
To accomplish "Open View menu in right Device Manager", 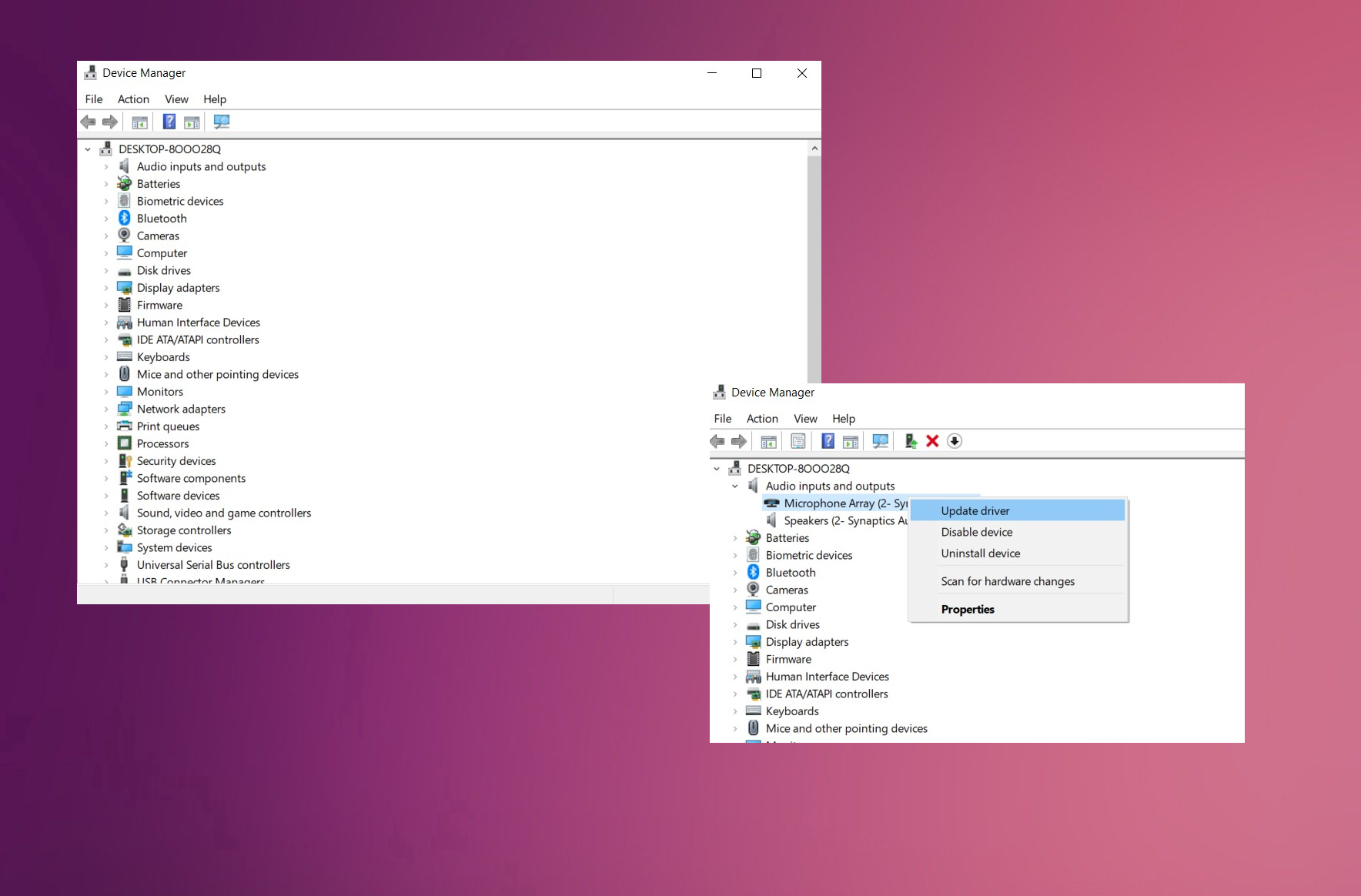I will (x=805, y=419).
